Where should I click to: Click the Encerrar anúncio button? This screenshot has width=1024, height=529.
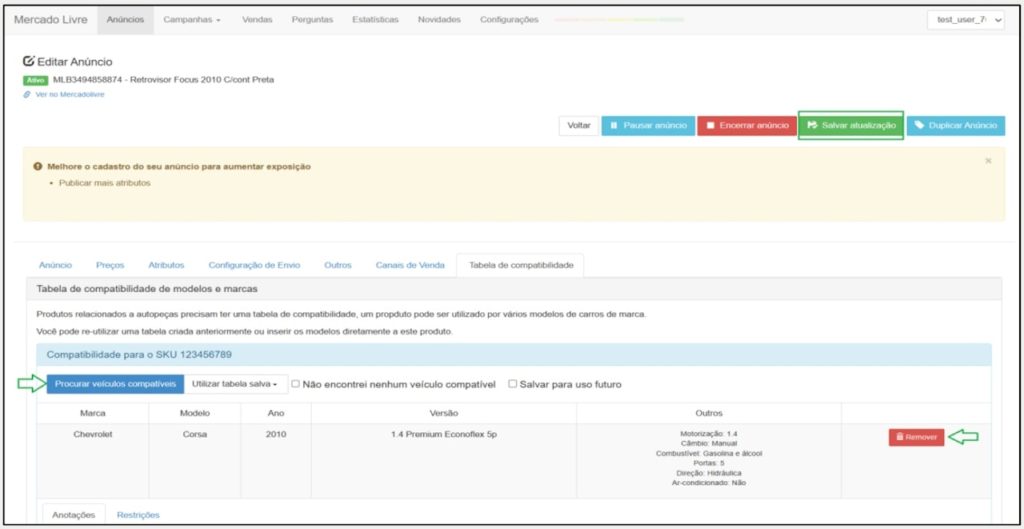tap(747, 125)
